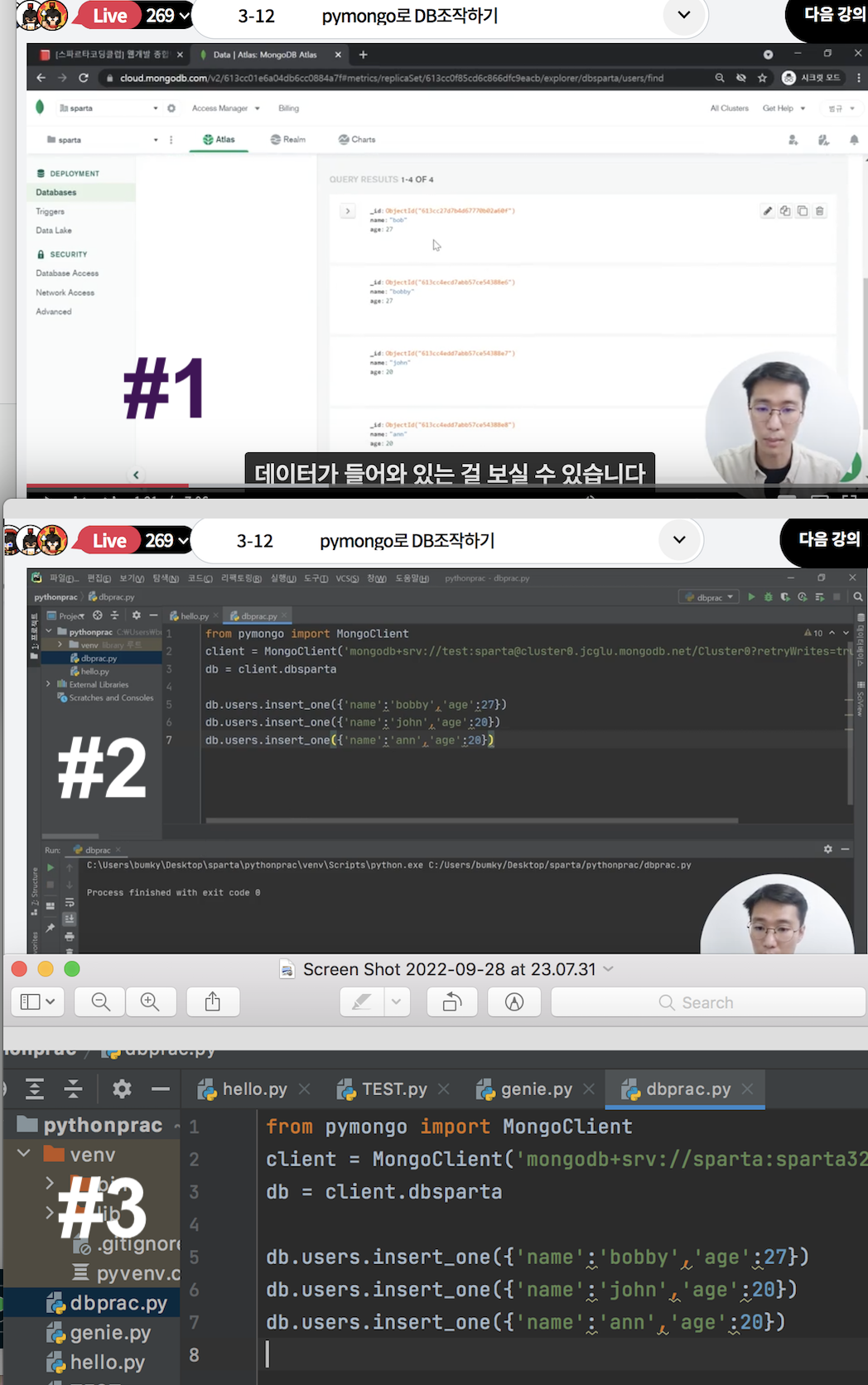This screenshot has width=868, height=1385.
Task: Open VCS menu in PyCharm menu bar
Action: (x=347, y=578)
